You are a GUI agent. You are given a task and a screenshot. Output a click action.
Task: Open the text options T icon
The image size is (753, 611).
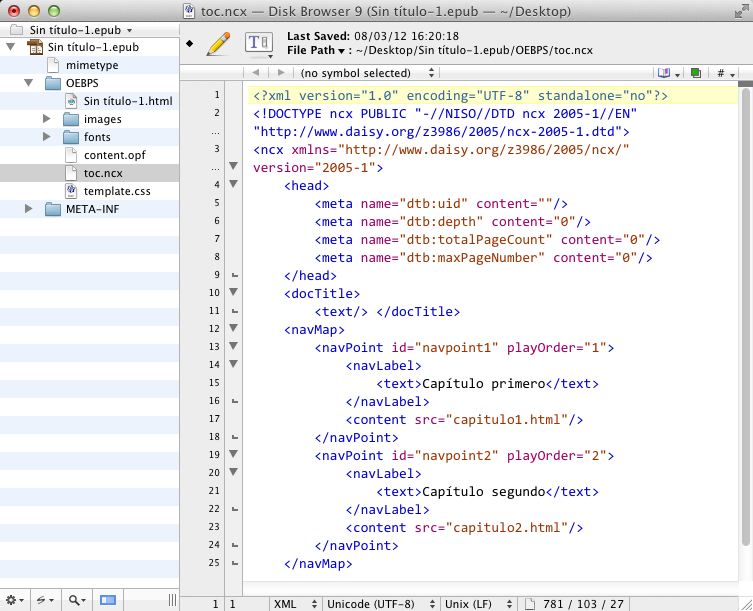click(259, 44)
